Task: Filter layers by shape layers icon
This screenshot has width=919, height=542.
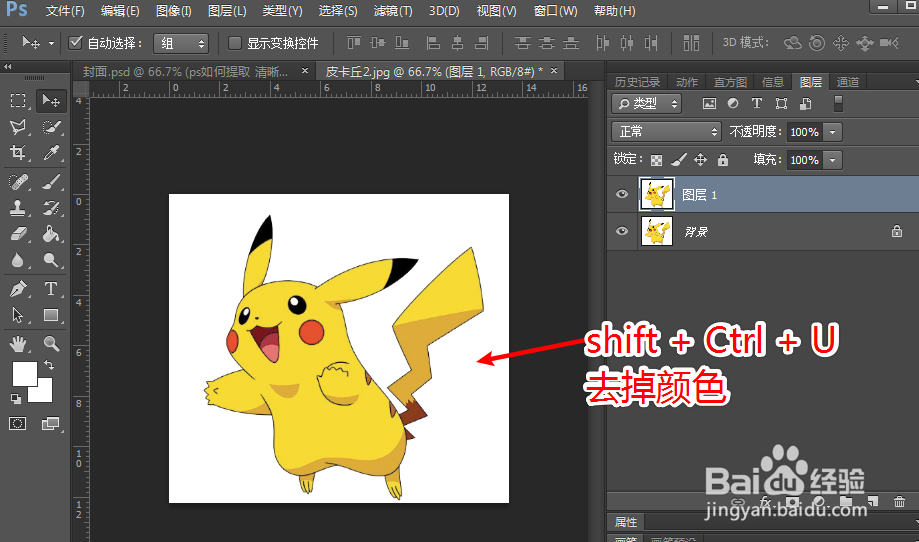Action: click(x=781, y=104)
